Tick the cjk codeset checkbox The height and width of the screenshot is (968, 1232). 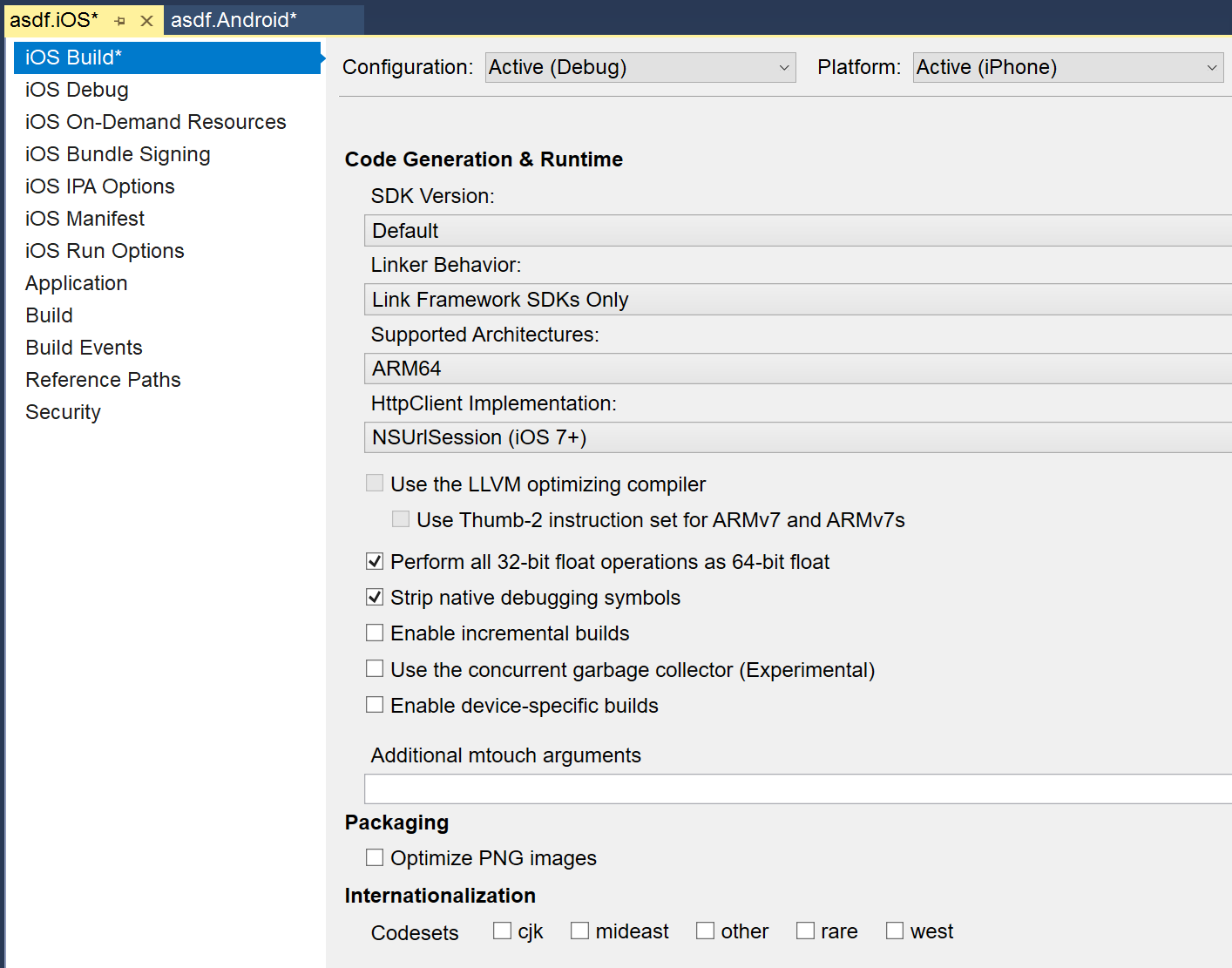502,931
